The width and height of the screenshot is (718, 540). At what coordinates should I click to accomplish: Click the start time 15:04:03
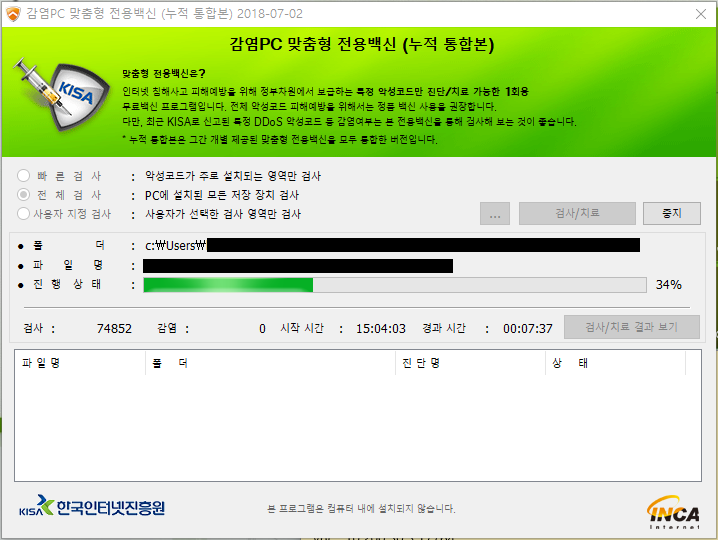[381, 329]
